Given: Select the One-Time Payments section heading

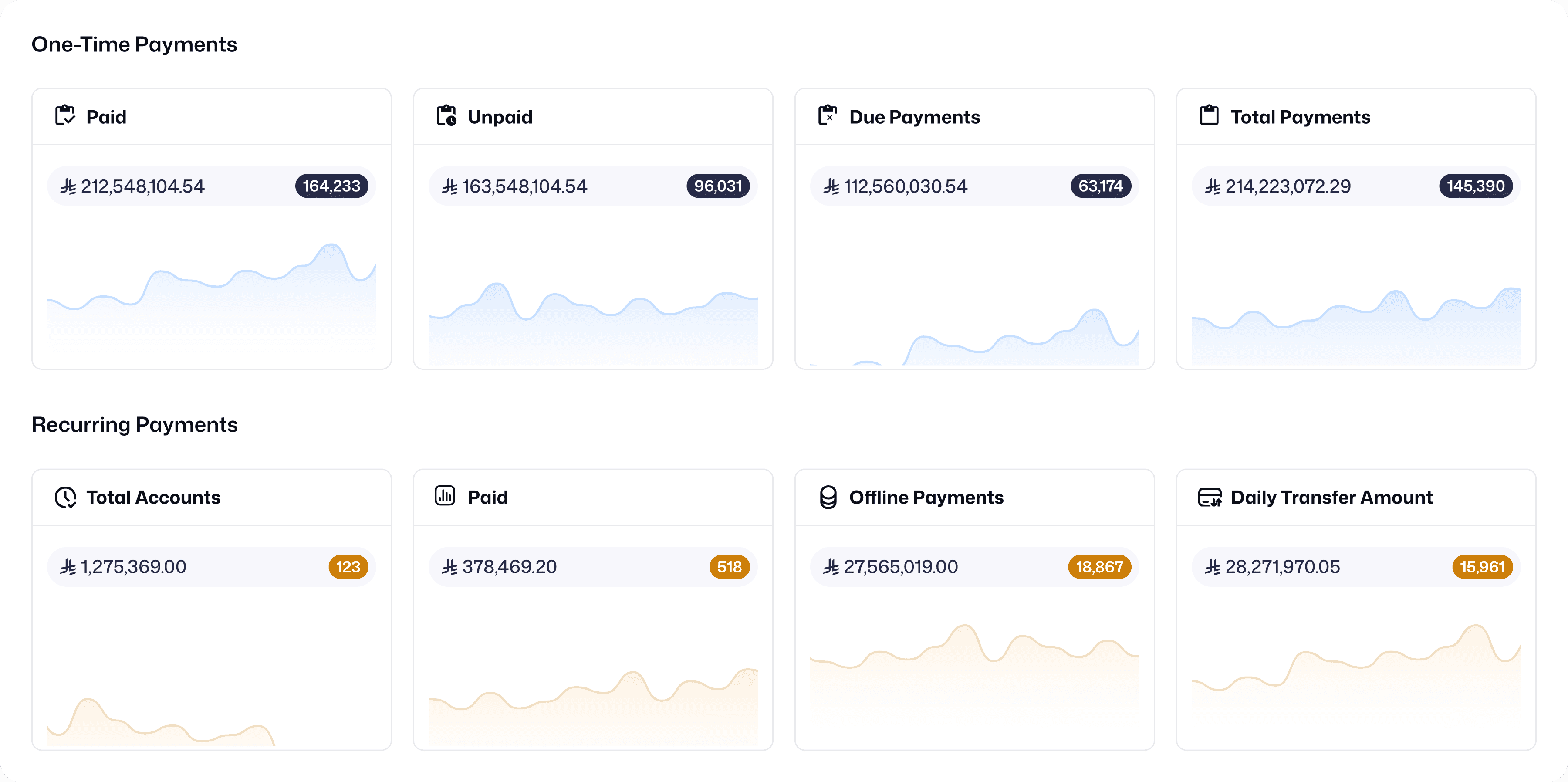Looking at the screenshot, I should point(135,43).
